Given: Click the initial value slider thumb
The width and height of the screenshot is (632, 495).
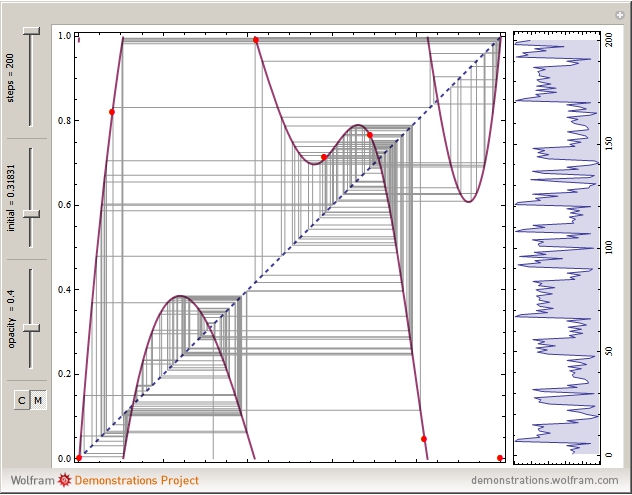Looking at the screenshot, I should coord(31,214).
